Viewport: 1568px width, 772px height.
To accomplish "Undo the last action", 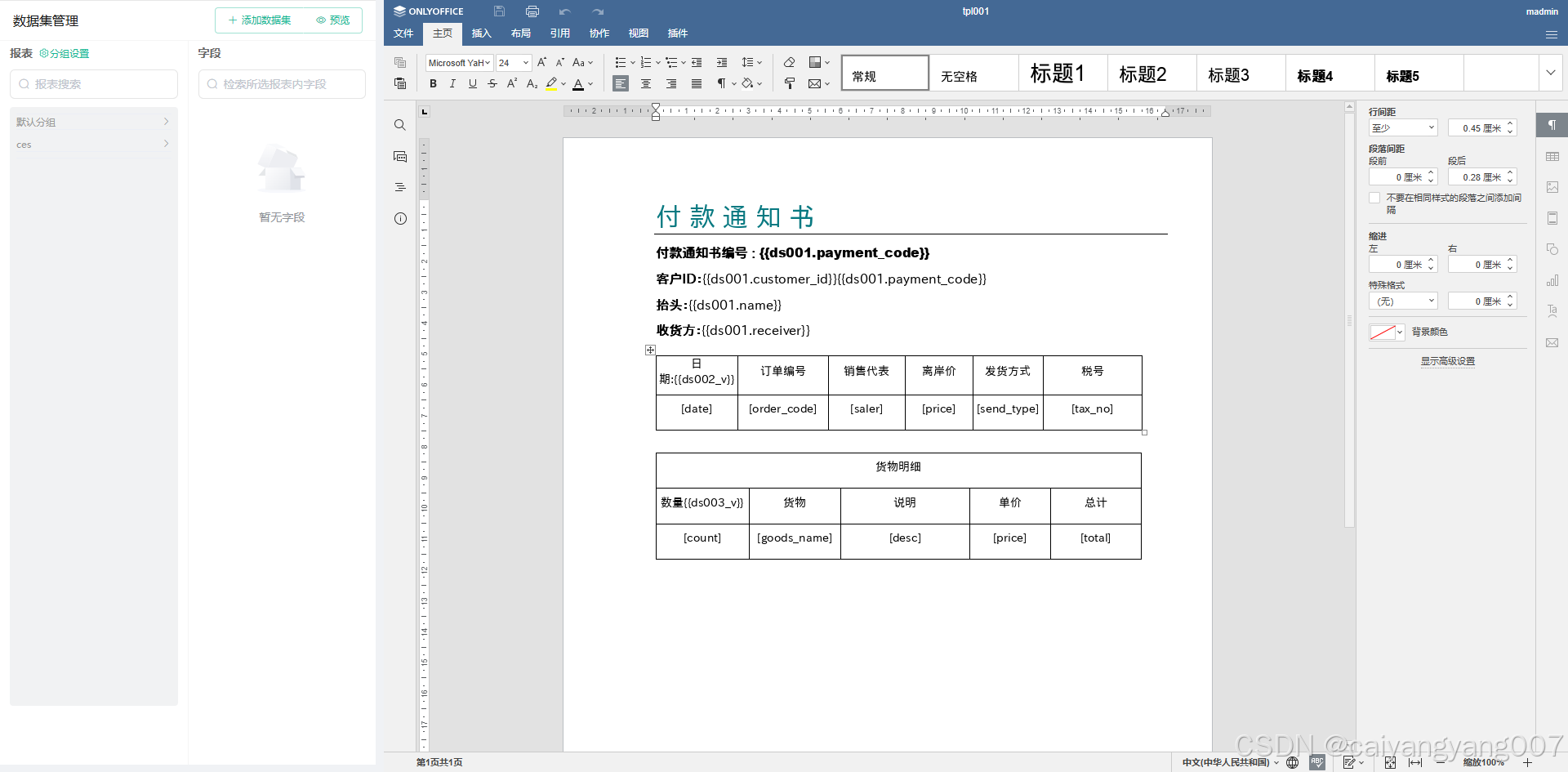I will click(x=565, y=11).
